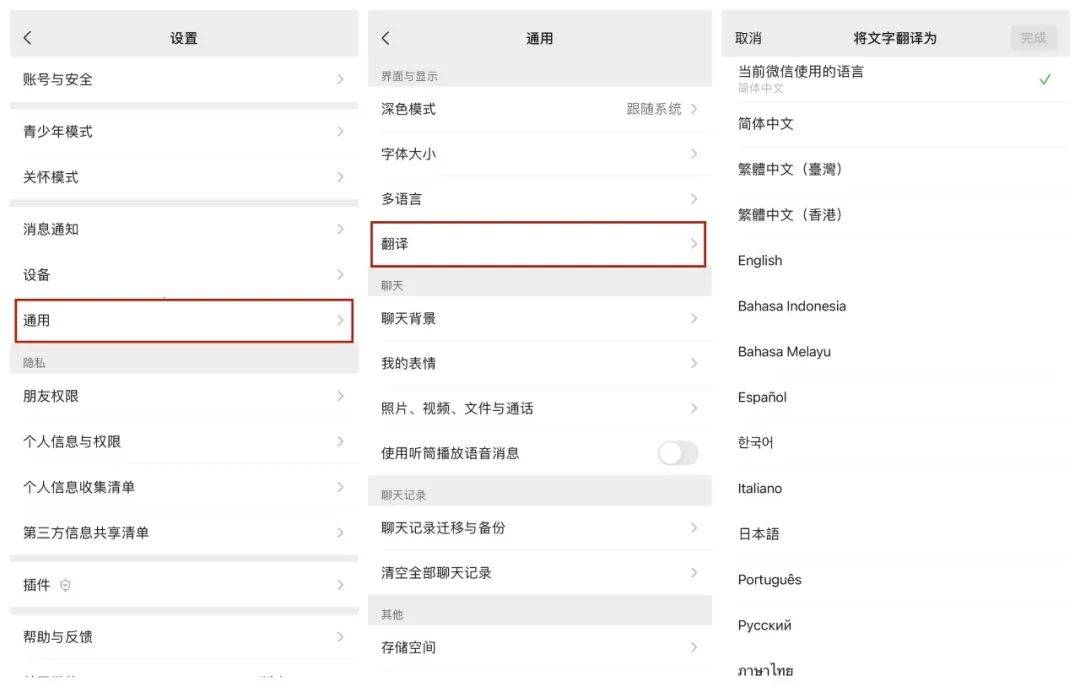Tap the 完成 button
The height and width of the screenshot is (687, 1080).
[1033, 38]
